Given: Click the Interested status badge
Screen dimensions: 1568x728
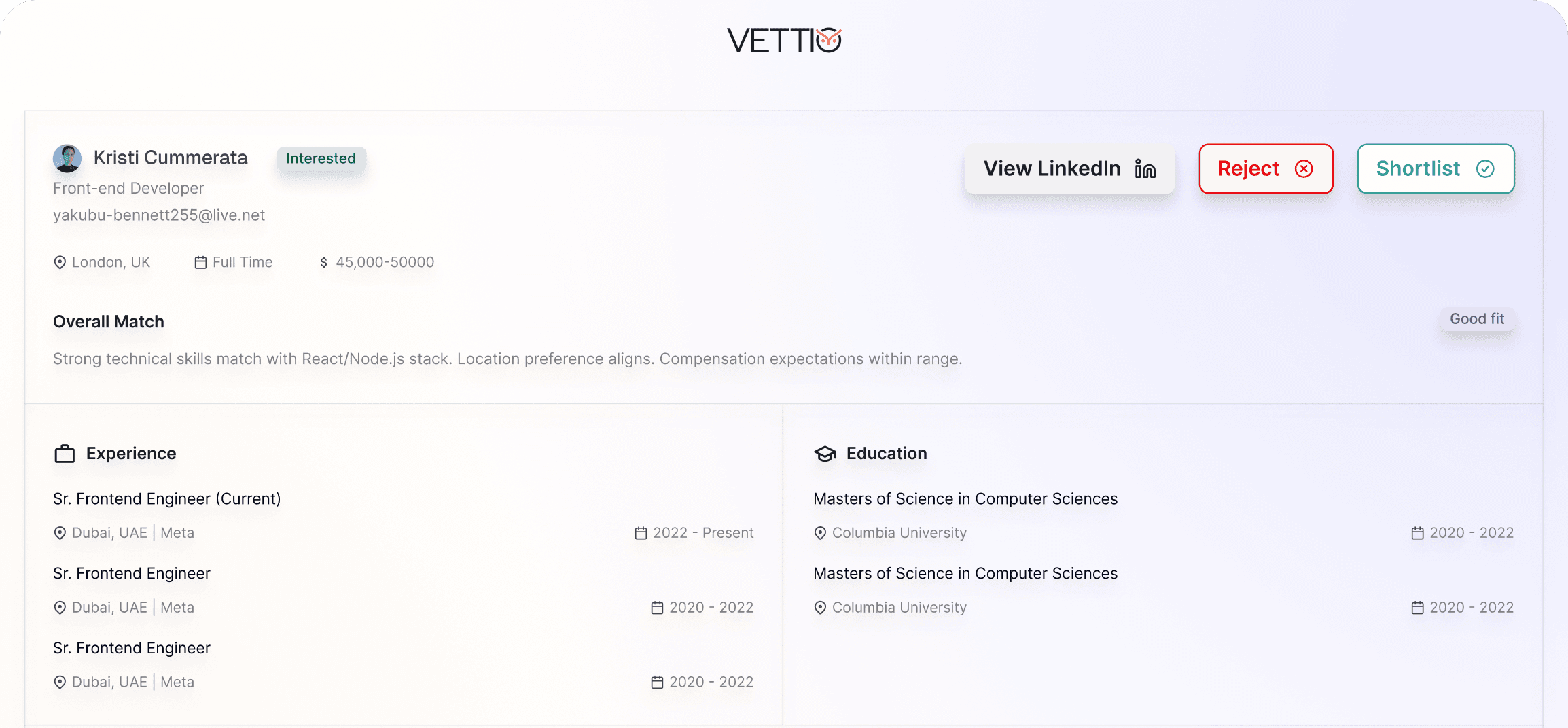Looking at the screenshot, I should 321,158.
